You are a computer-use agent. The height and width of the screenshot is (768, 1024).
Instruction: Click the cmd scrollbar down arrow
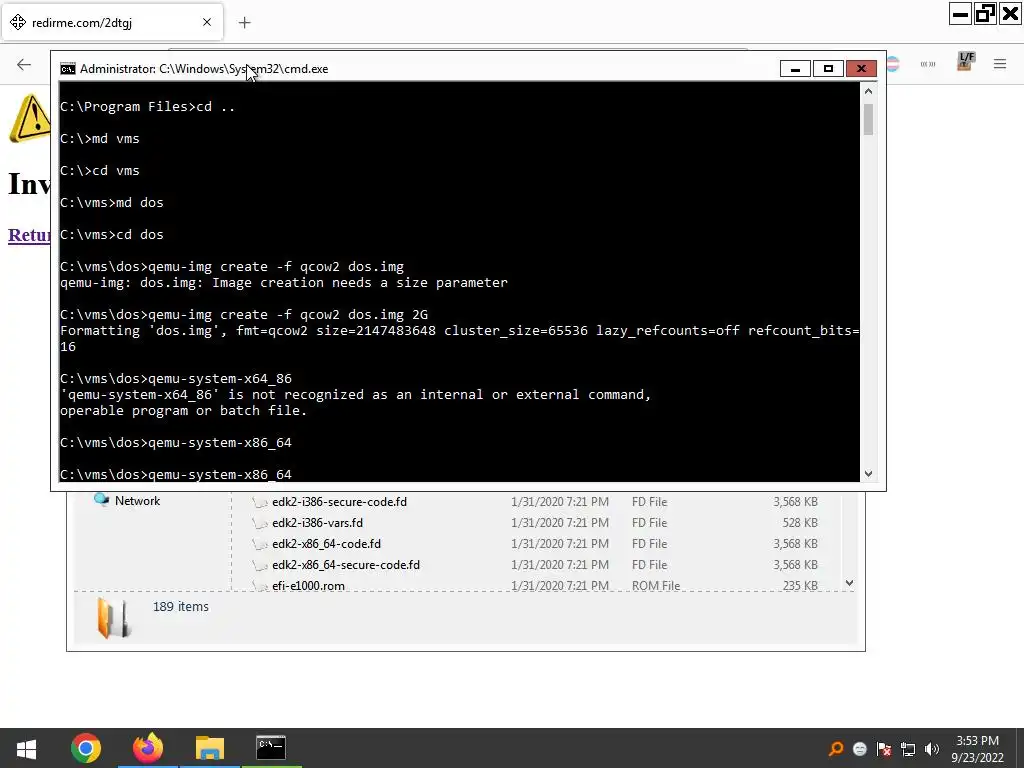coord(869,473)
